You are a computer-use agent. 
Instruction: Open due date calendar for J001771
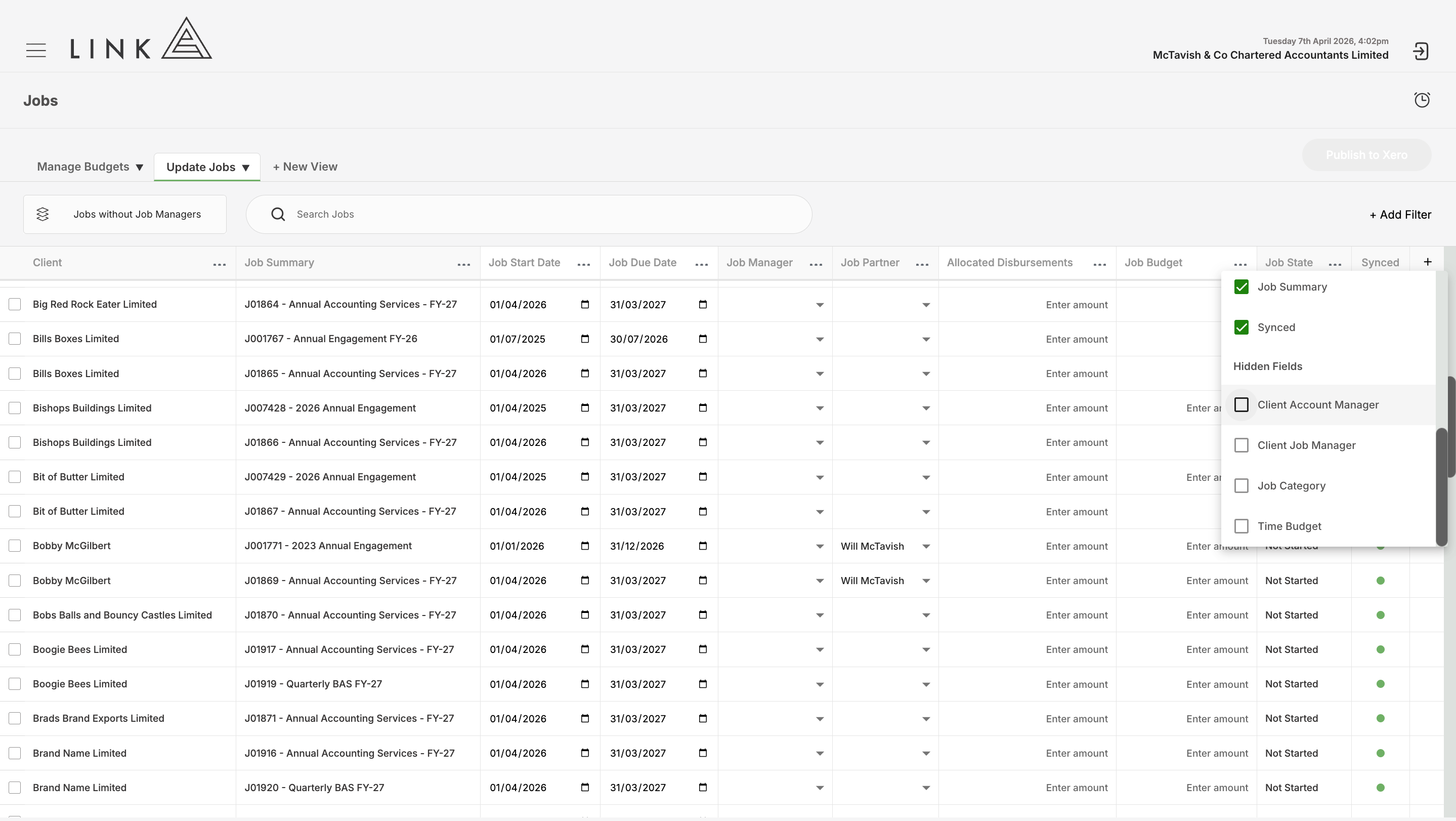(x=703, y=546)
